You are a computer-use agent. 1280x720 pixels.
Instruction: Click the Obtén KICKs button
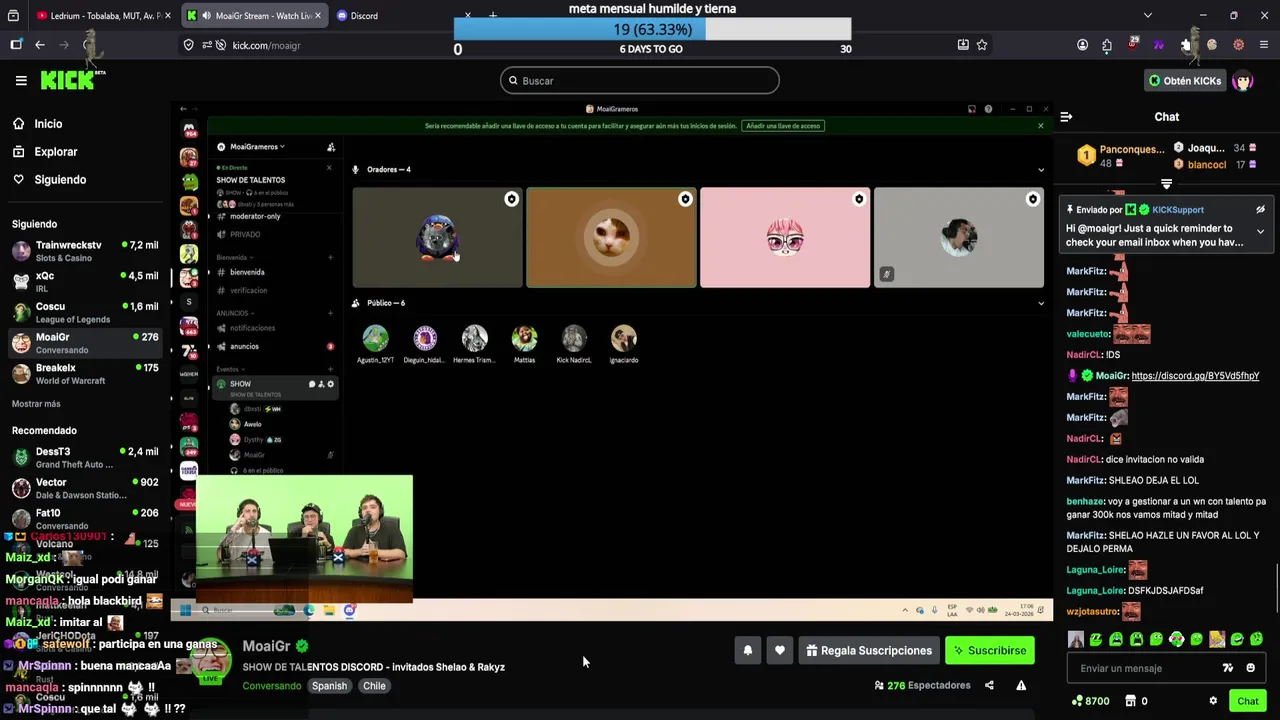tap(1185, 81)
